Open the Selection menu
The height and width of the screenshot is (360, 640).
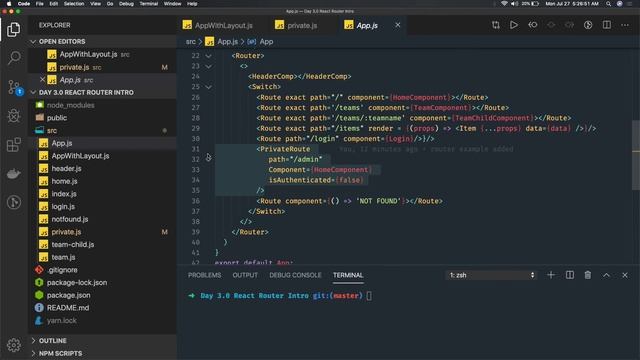pos(74,4)
